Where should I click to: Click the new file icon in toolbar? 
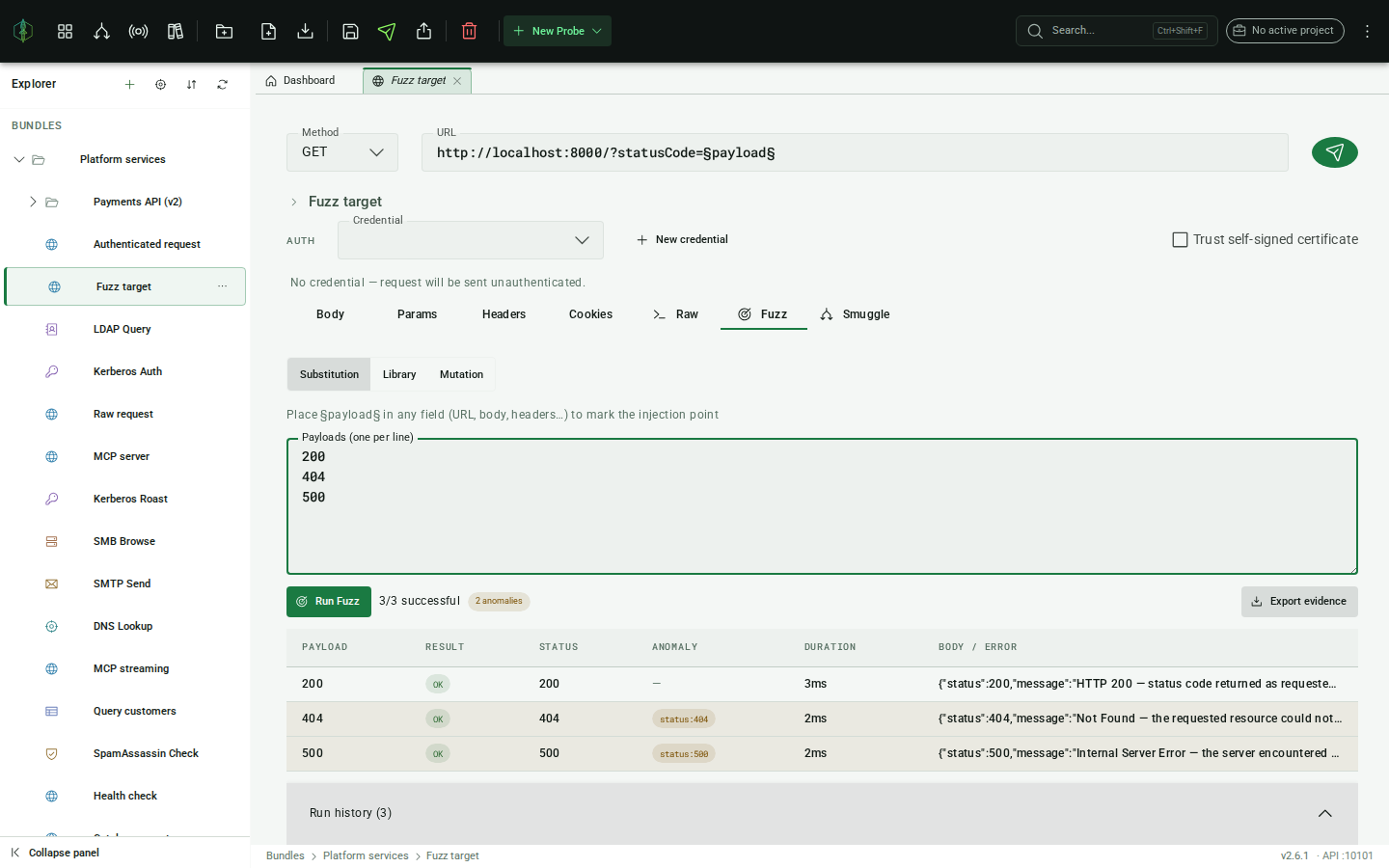(x=268, y=31)
